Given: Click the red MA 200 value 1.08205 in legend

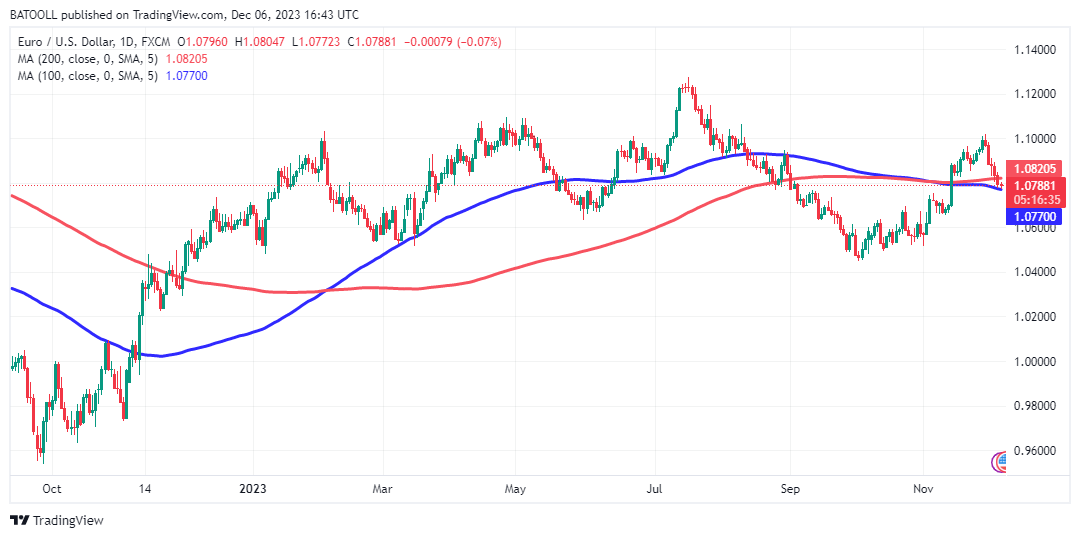Looking at the screenshot, I should click(x=186, y=59).
